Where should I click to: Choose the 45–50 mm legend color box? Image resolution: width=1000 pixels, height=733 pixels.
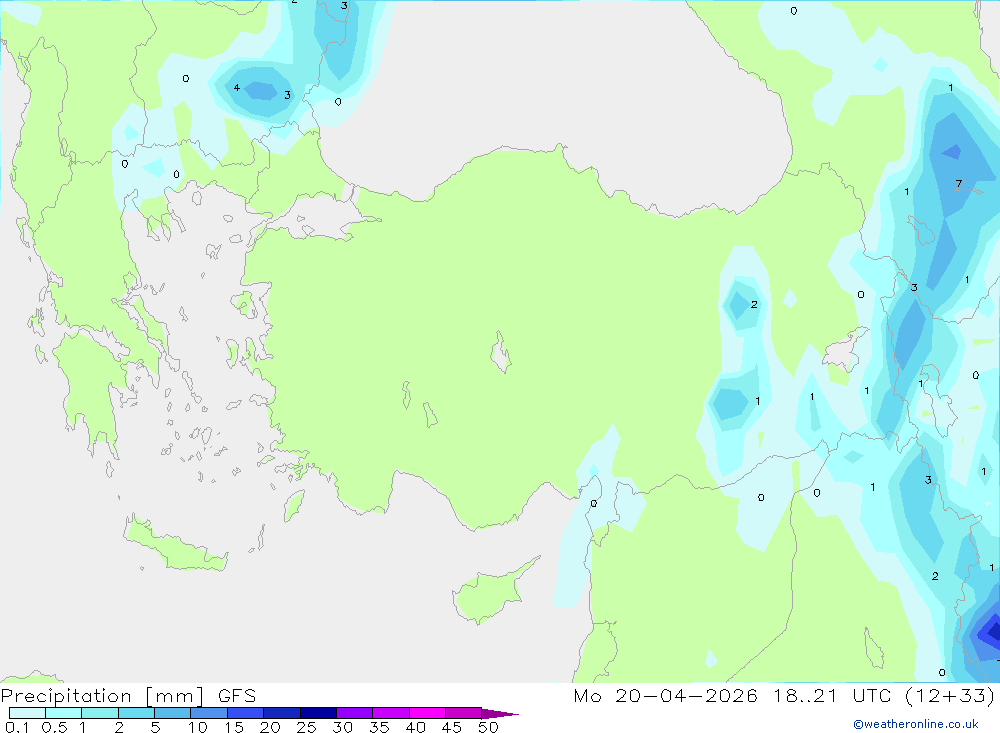[464, 713]
